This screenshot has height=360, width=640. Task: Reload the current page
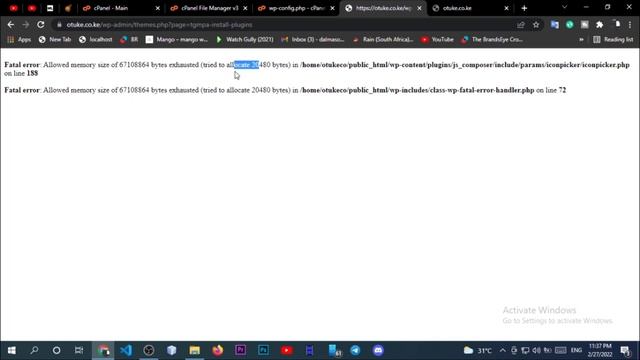(40, 25)
